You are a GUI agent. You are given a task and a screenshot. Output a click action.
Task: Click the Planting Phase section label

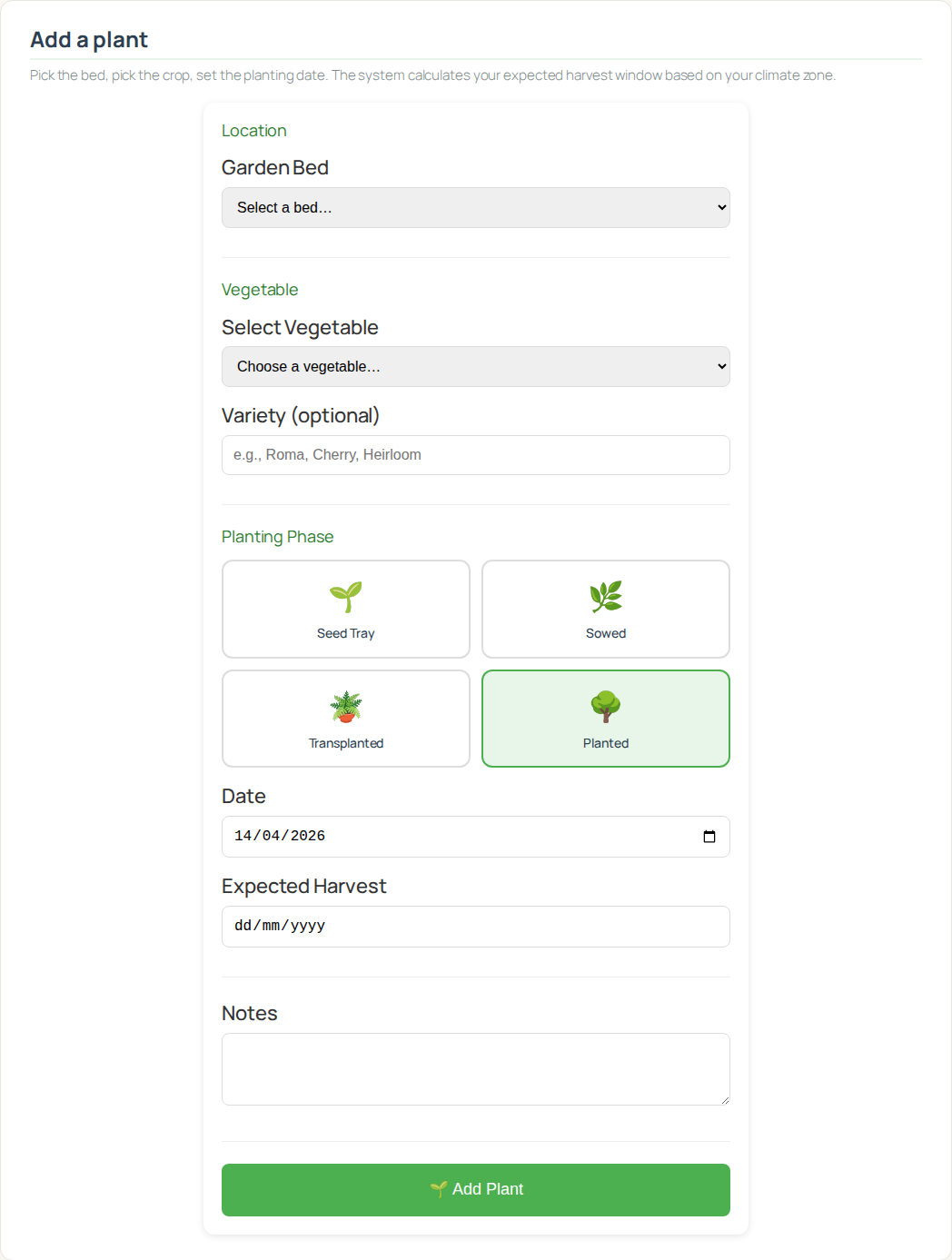click(277, 537)
